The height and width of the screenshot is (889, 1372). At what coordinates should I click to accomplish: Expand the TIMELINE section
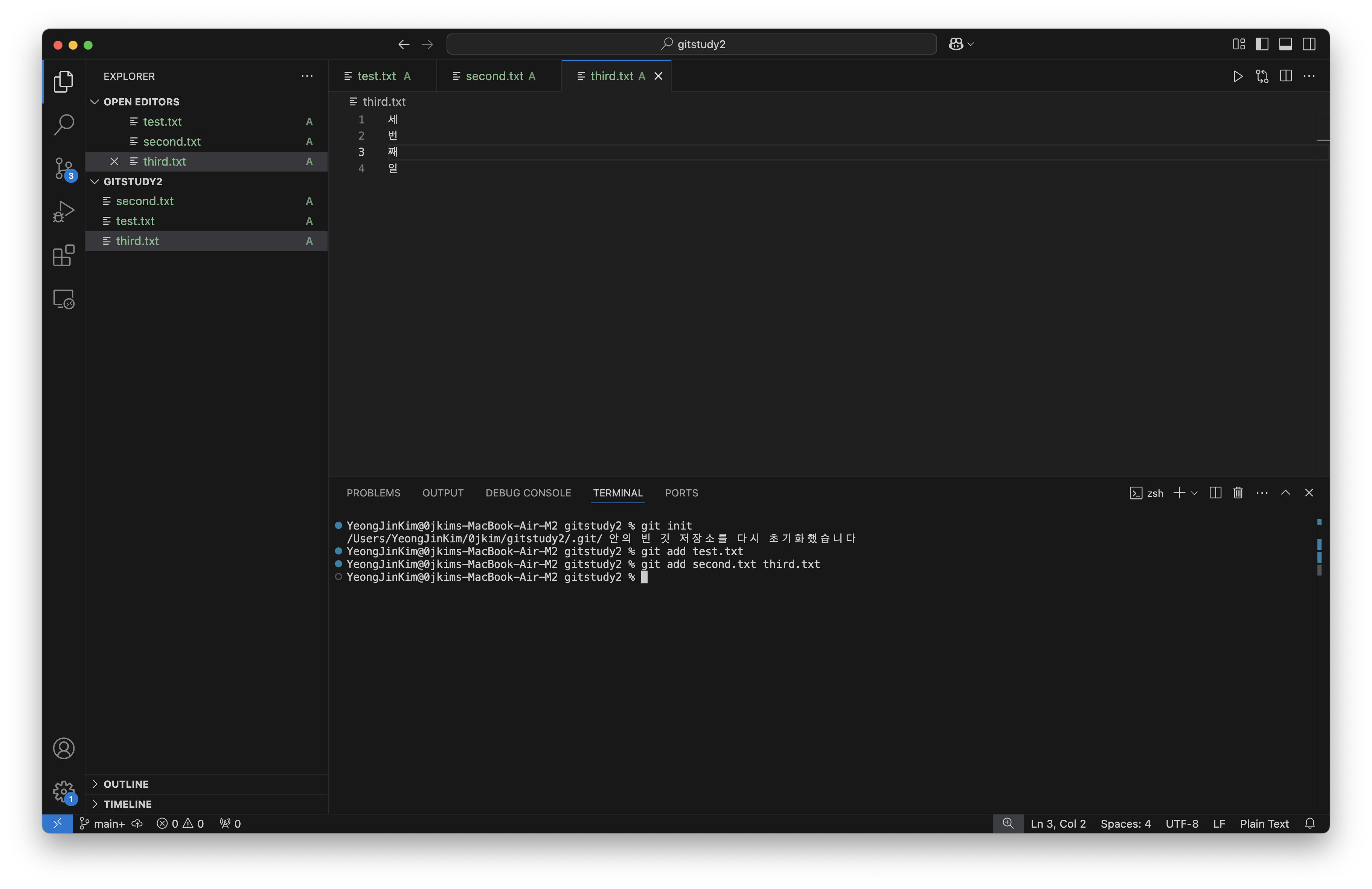coord(206,804)
